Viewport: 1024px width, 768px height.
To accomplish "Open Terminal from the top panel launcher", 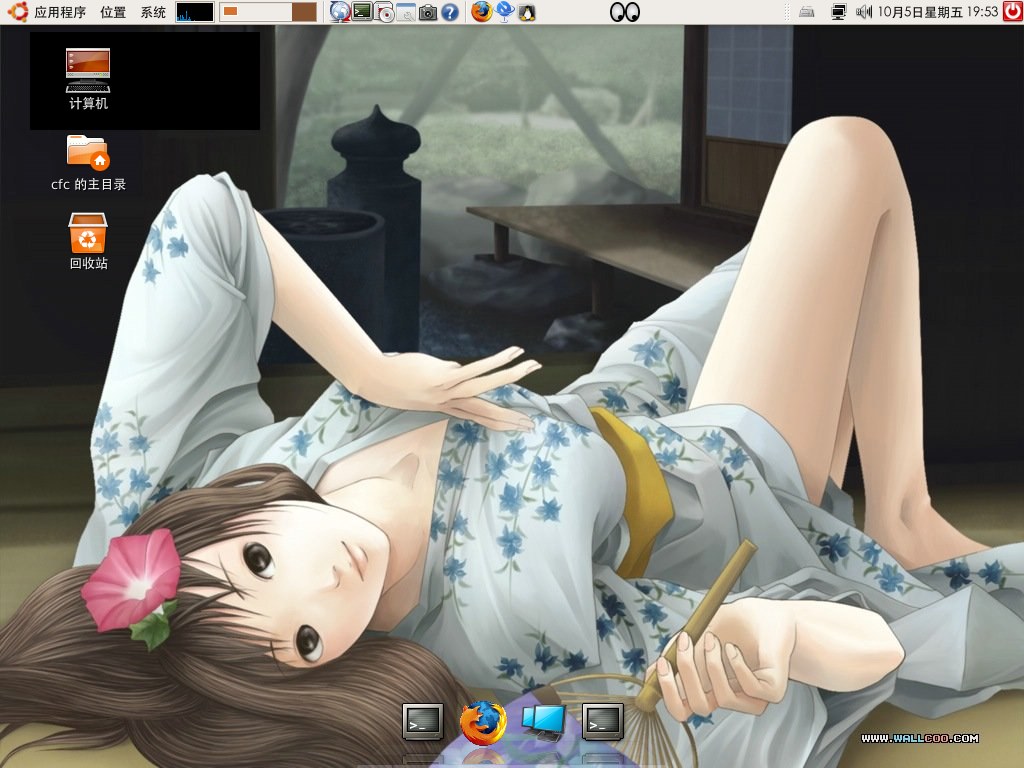I will point(362,11).
